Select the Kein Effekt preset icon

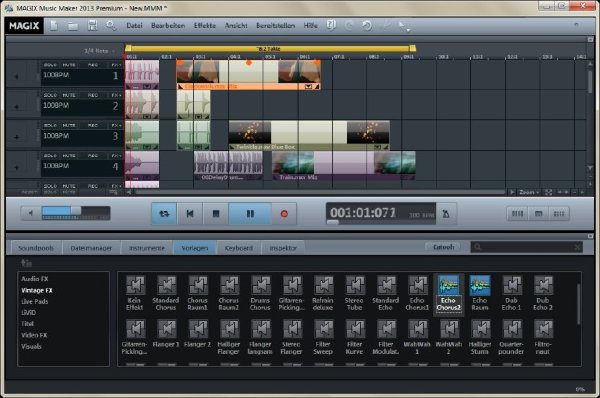pyautogui.click(x=135, y=285)
